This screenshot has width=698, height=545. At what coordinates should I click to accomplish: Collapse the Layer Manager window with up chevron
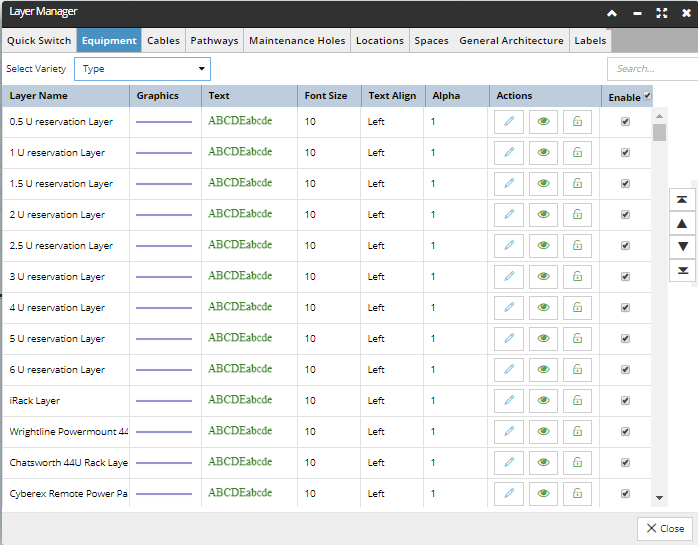click(612, 13)
